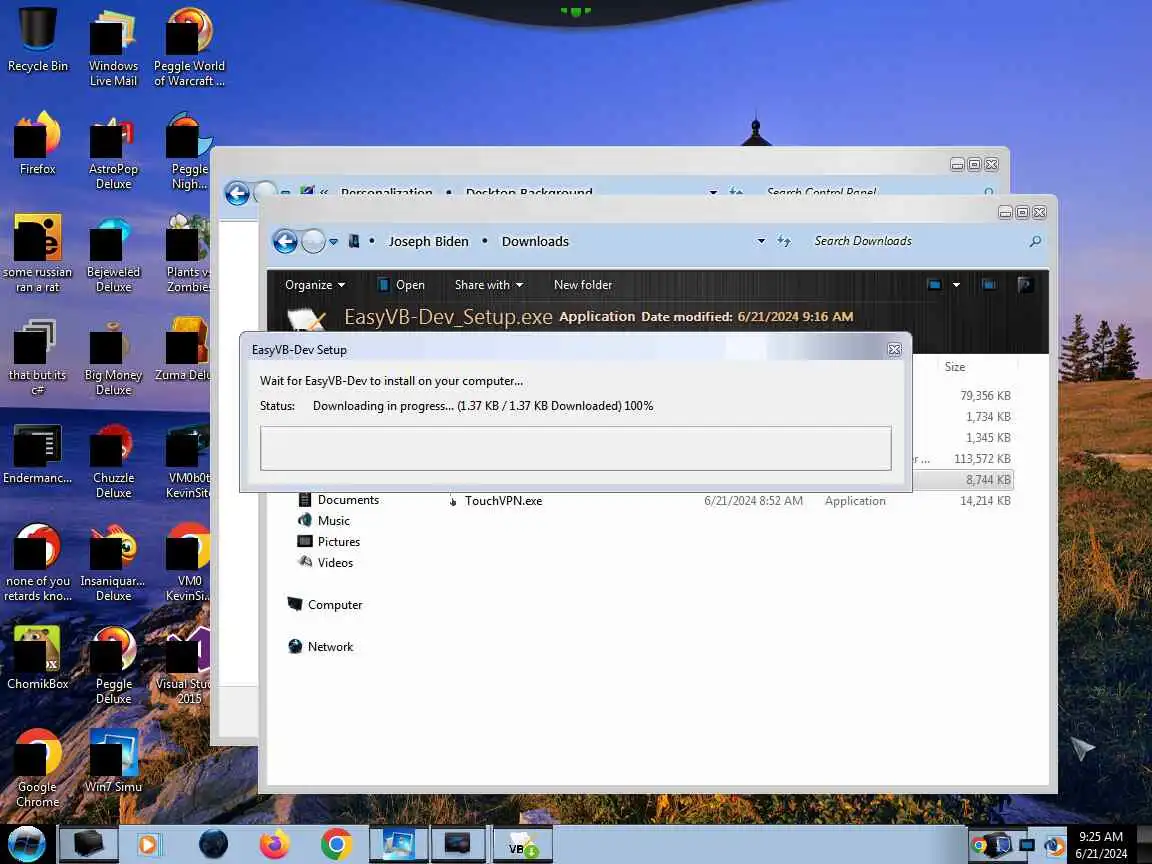Switch to EasyVB setup taskbar button

point(522,846)
